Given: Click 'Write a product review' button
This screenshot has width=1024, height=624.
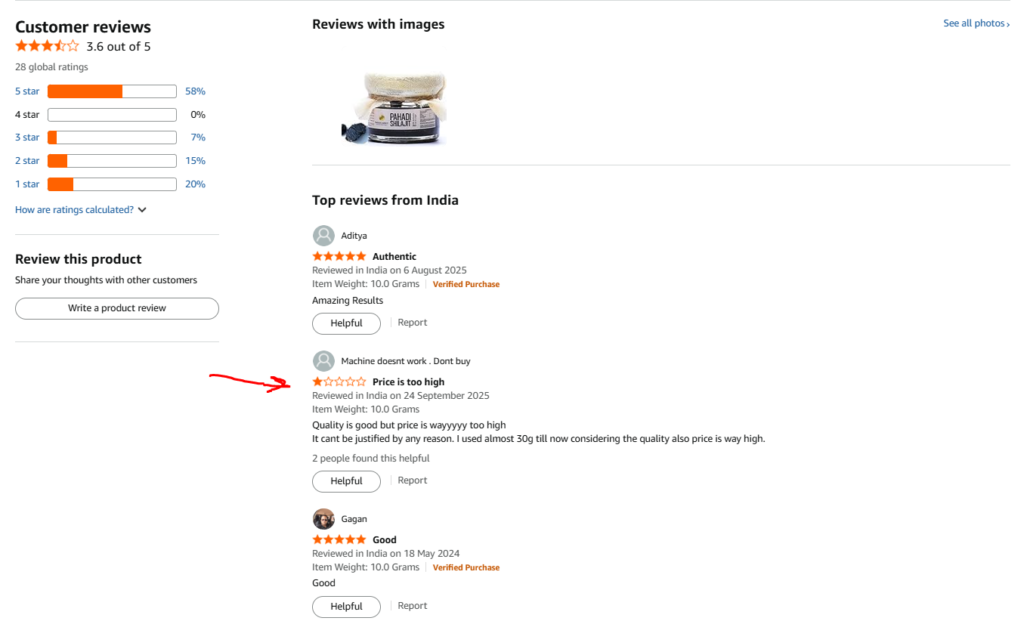Looking at the screenshot, I should 116,308.
